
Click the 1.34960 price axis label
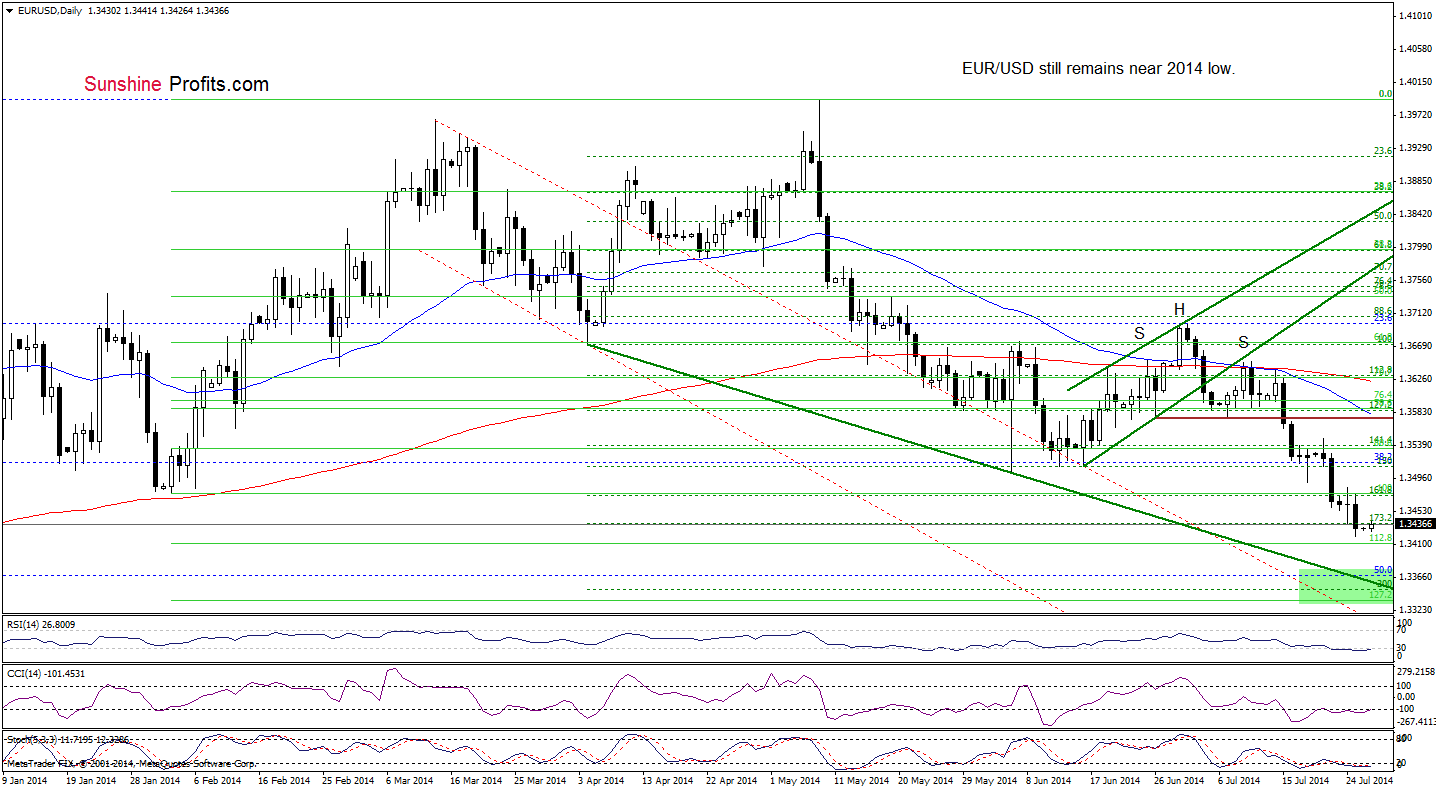1416,478
